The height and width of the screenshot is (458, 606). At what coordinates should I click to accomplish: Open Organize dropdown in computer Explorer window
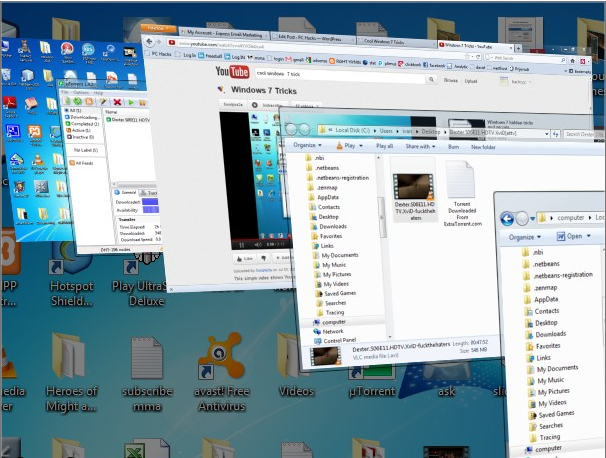[x=525, y=237]
